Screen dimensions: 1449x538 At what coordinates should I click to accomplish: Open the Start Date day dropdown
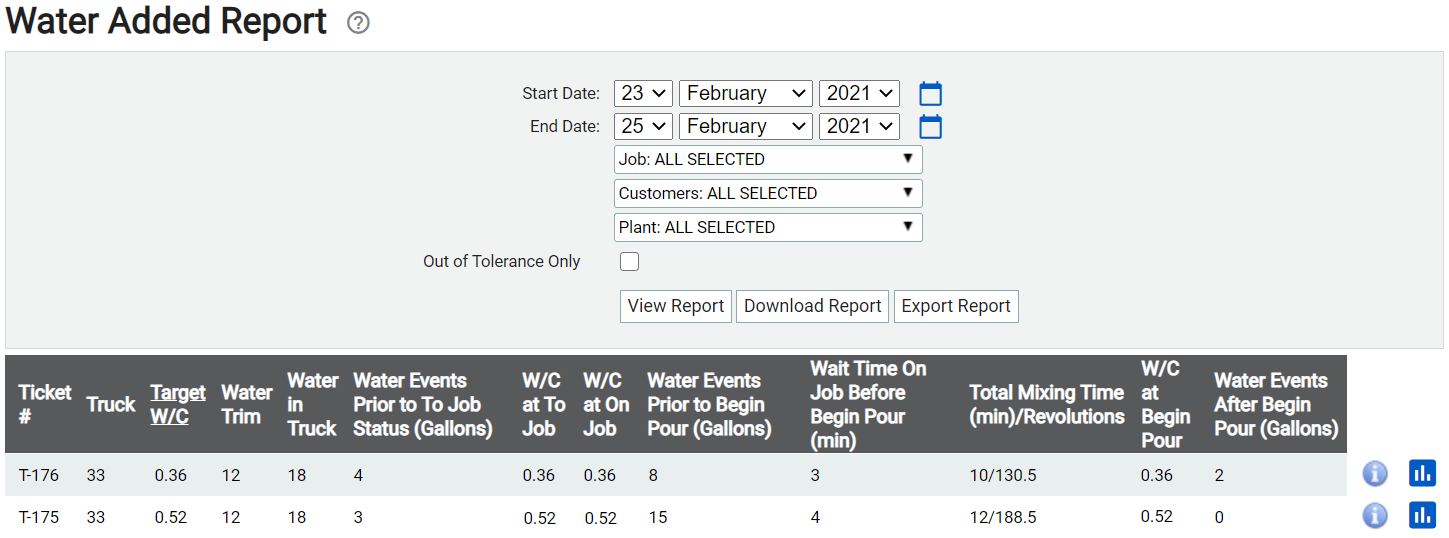pos(643,93)
